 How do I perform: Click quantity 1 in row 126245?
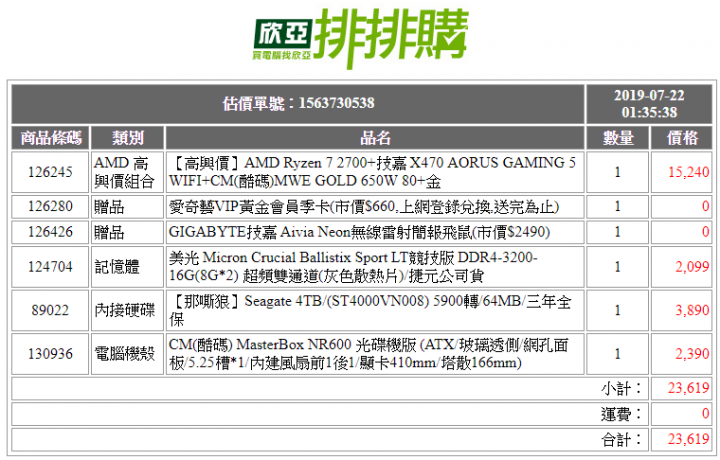[x=618, y=172]
